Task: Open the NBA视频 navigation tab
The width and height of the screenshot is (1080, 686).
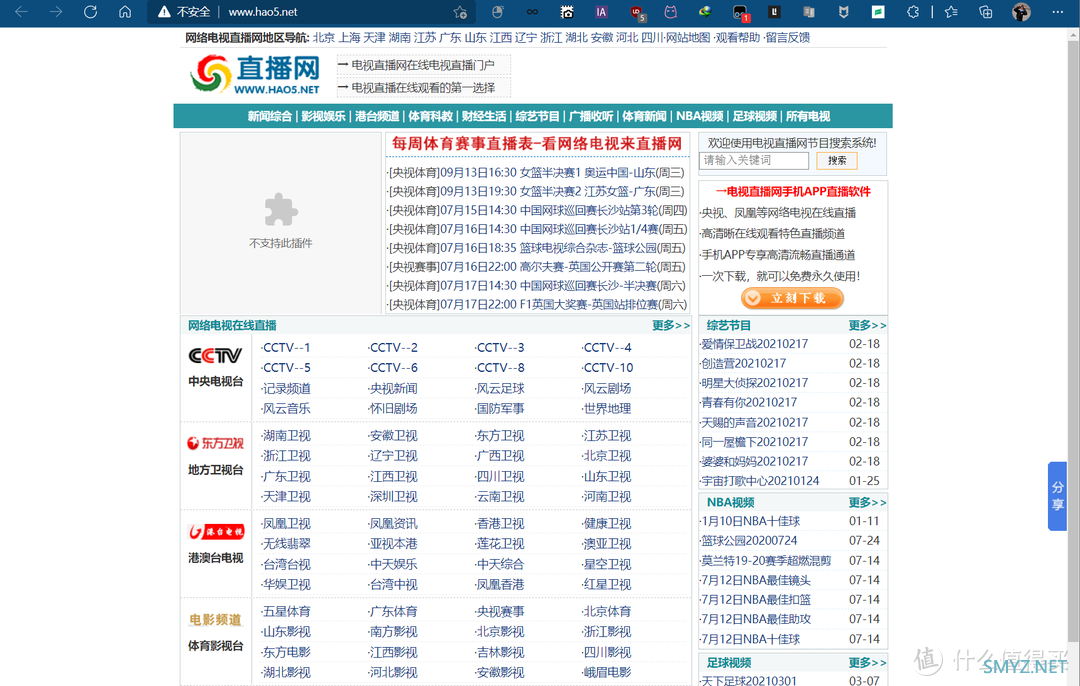Action: click(700, 116)
